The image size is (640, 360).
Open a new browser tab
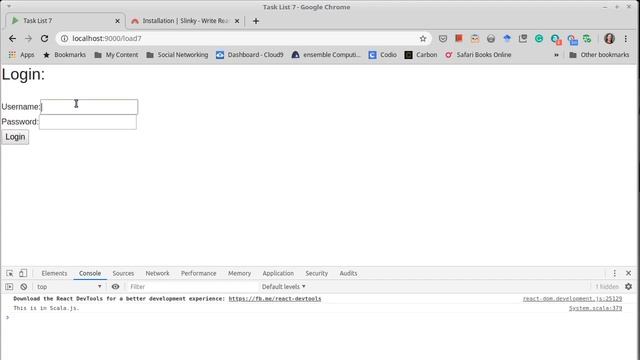click(x=256, y=21)
